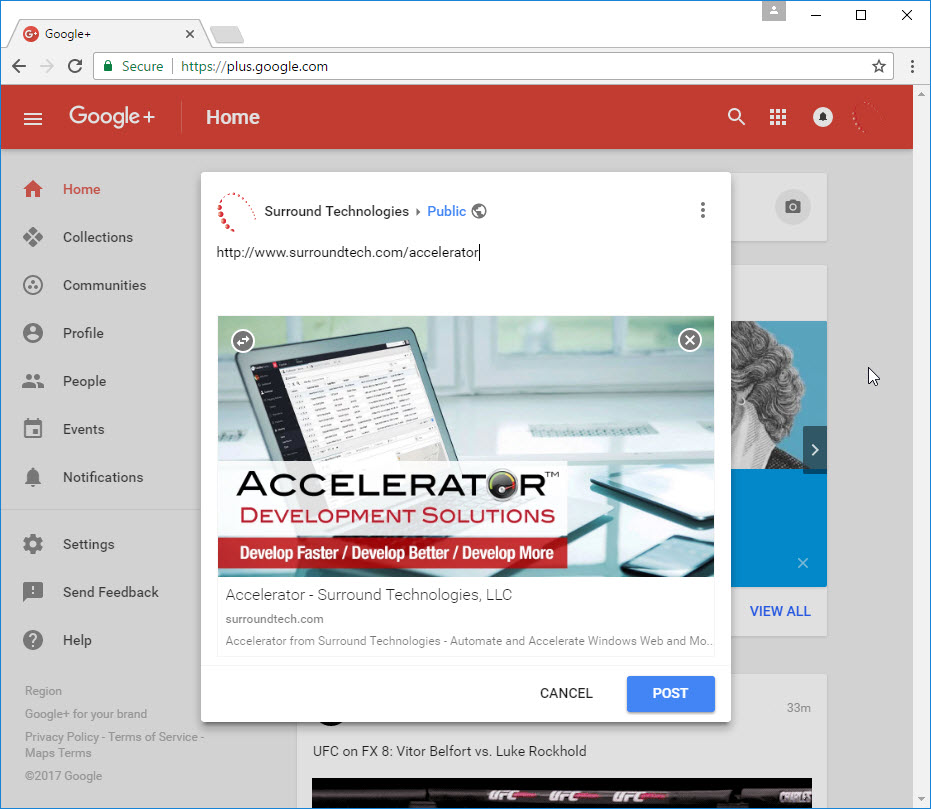Click the Home house icon in sidebar
This screenshot has height=809, width=931.
pos(33,189)
